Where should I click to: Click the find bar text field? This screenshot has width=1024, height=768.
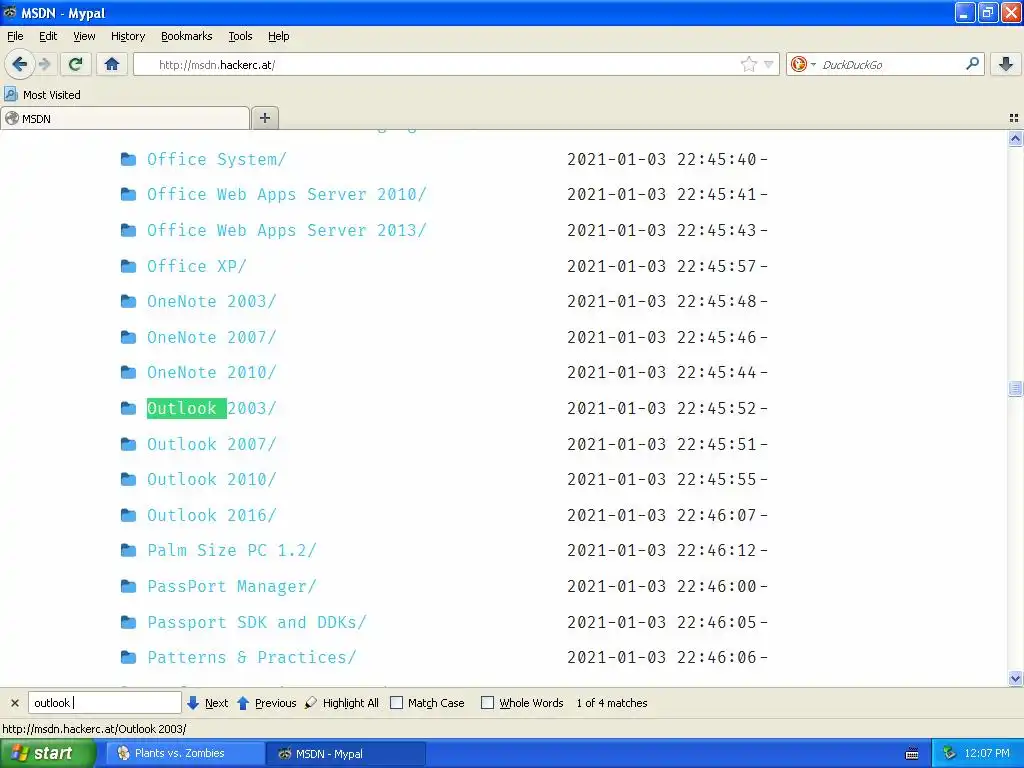tap(104, 703)
